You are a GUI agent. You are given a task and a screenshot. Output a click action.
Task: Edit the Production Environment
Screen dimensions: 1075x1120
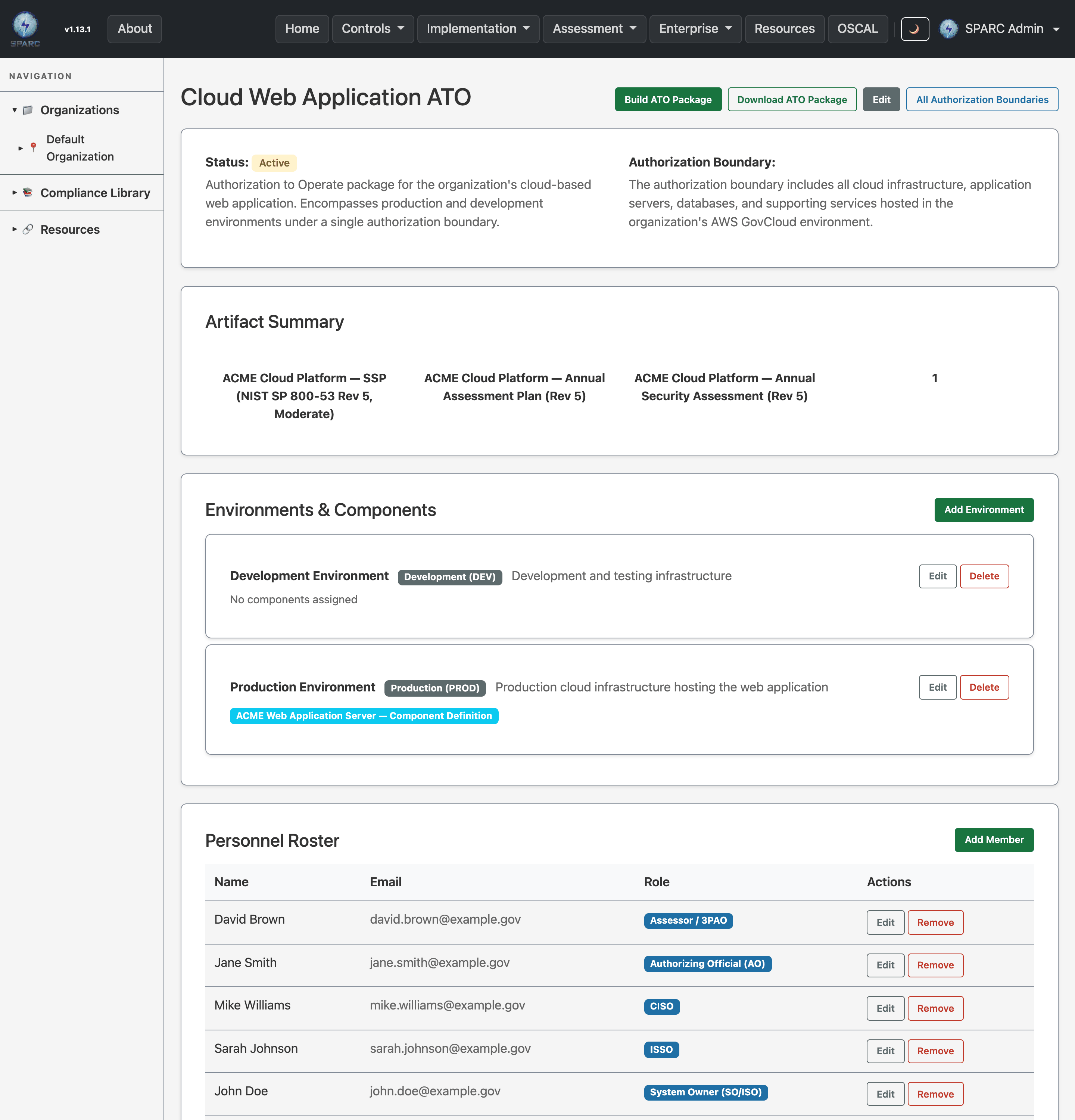point(937,687)
